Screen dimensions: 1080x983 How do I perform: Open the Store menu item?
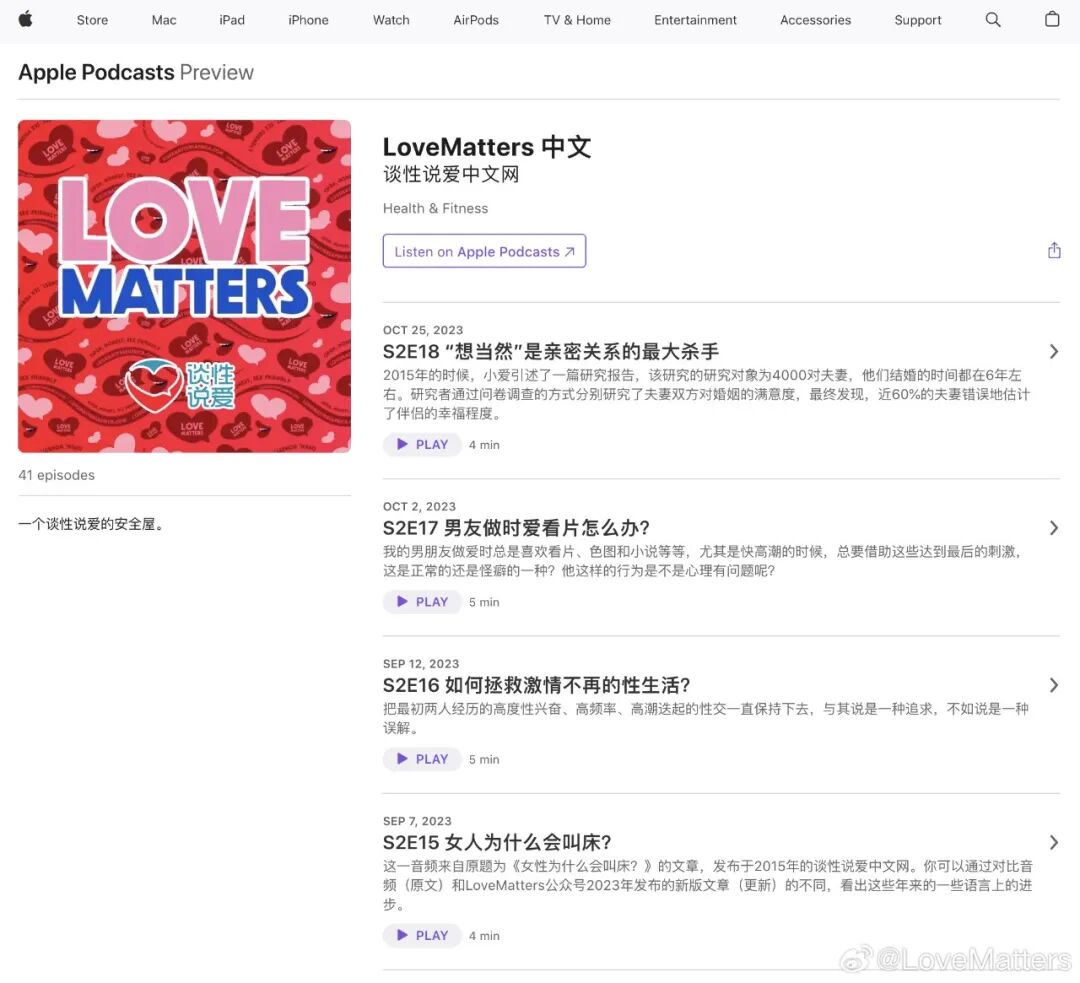92,20
